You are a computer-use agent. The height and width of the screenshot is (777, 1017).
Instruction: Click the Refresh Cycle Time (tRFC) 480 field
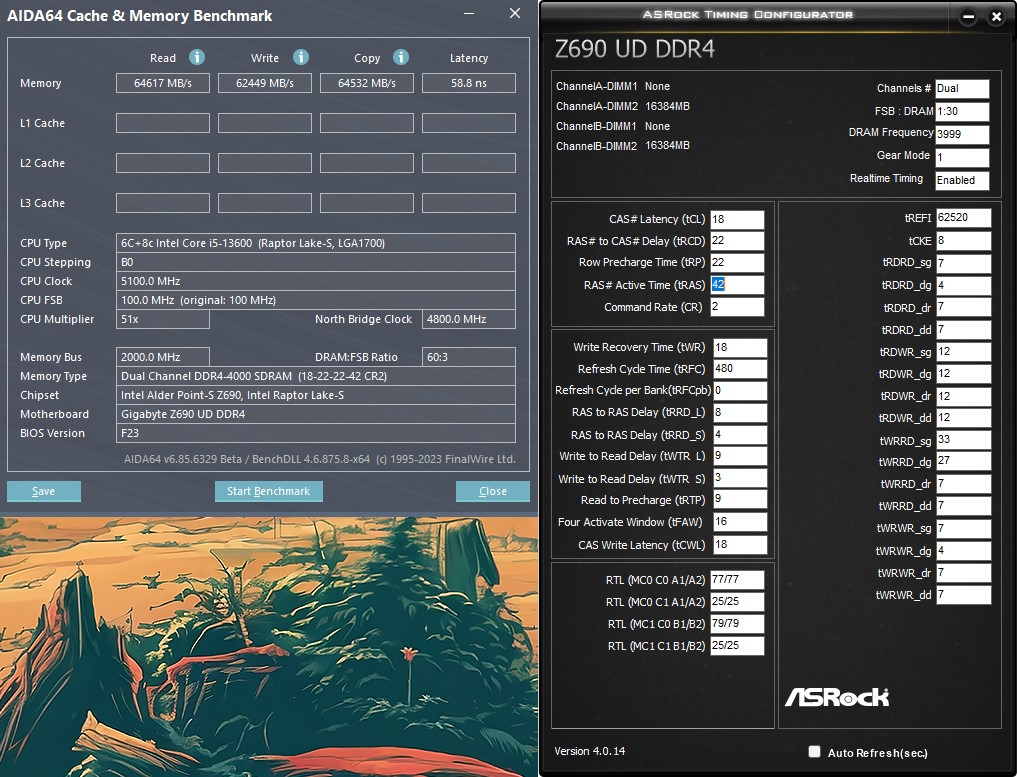tap(740, 368)
